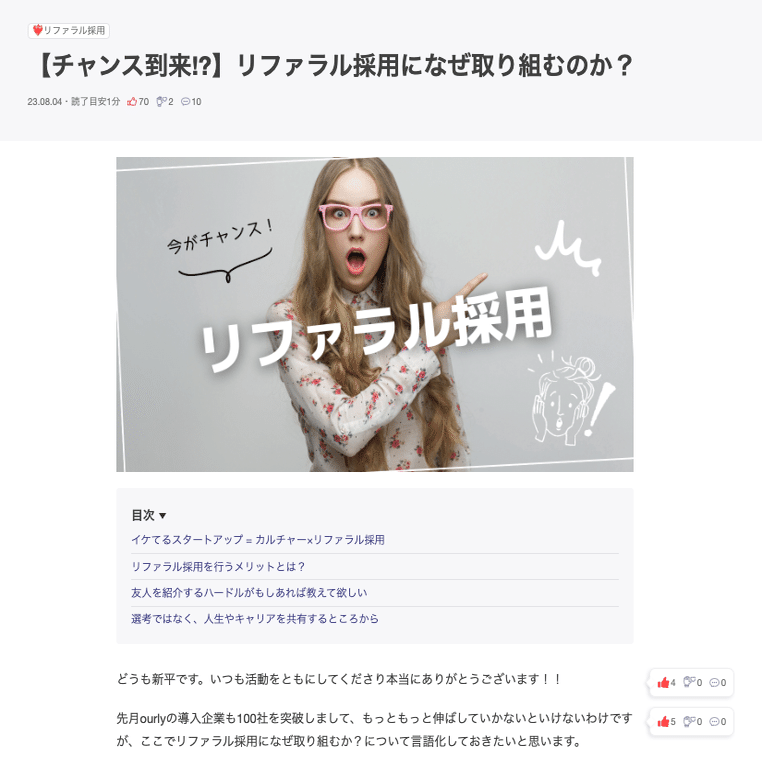
Task: Jump to イケてるスタートアップ = カルチャー×リファラル採用
Action: click(258, 540)
